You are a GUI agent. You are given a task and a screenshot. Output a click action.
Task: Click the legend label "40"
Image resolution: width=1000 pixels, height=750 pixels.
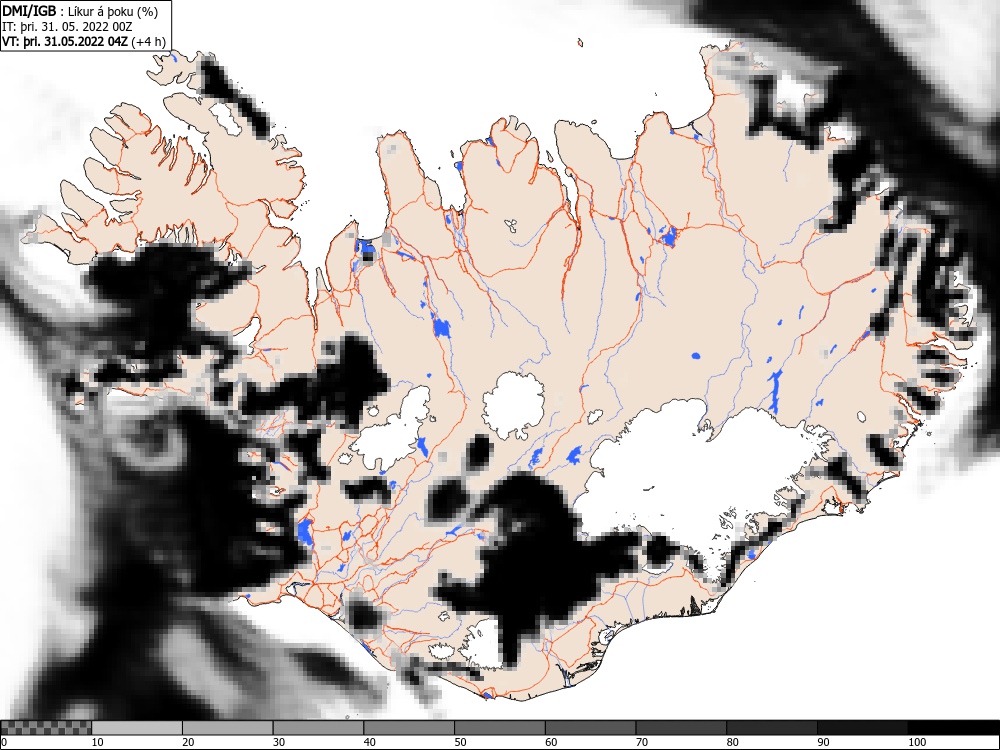tap(369, 742)
